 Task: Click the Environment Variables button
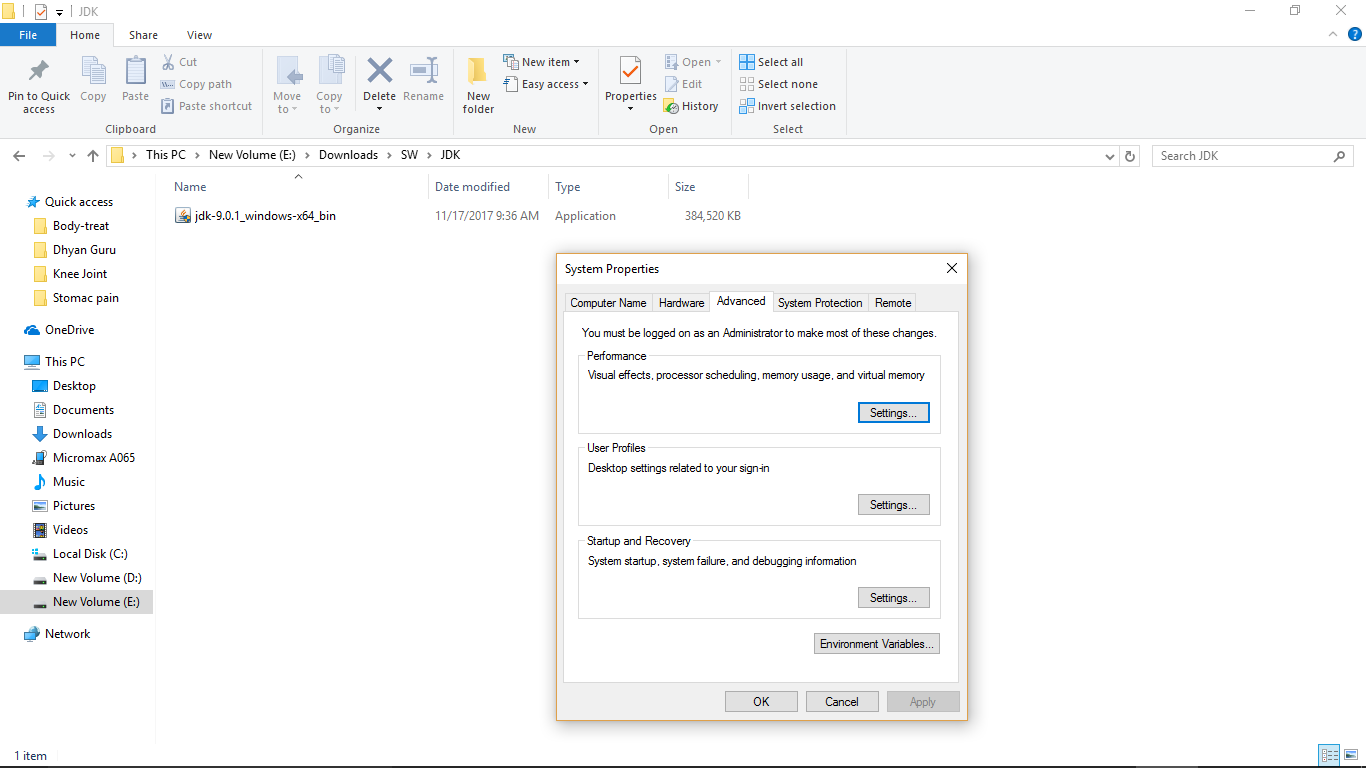pyautogui.click(x=876, y=643)
